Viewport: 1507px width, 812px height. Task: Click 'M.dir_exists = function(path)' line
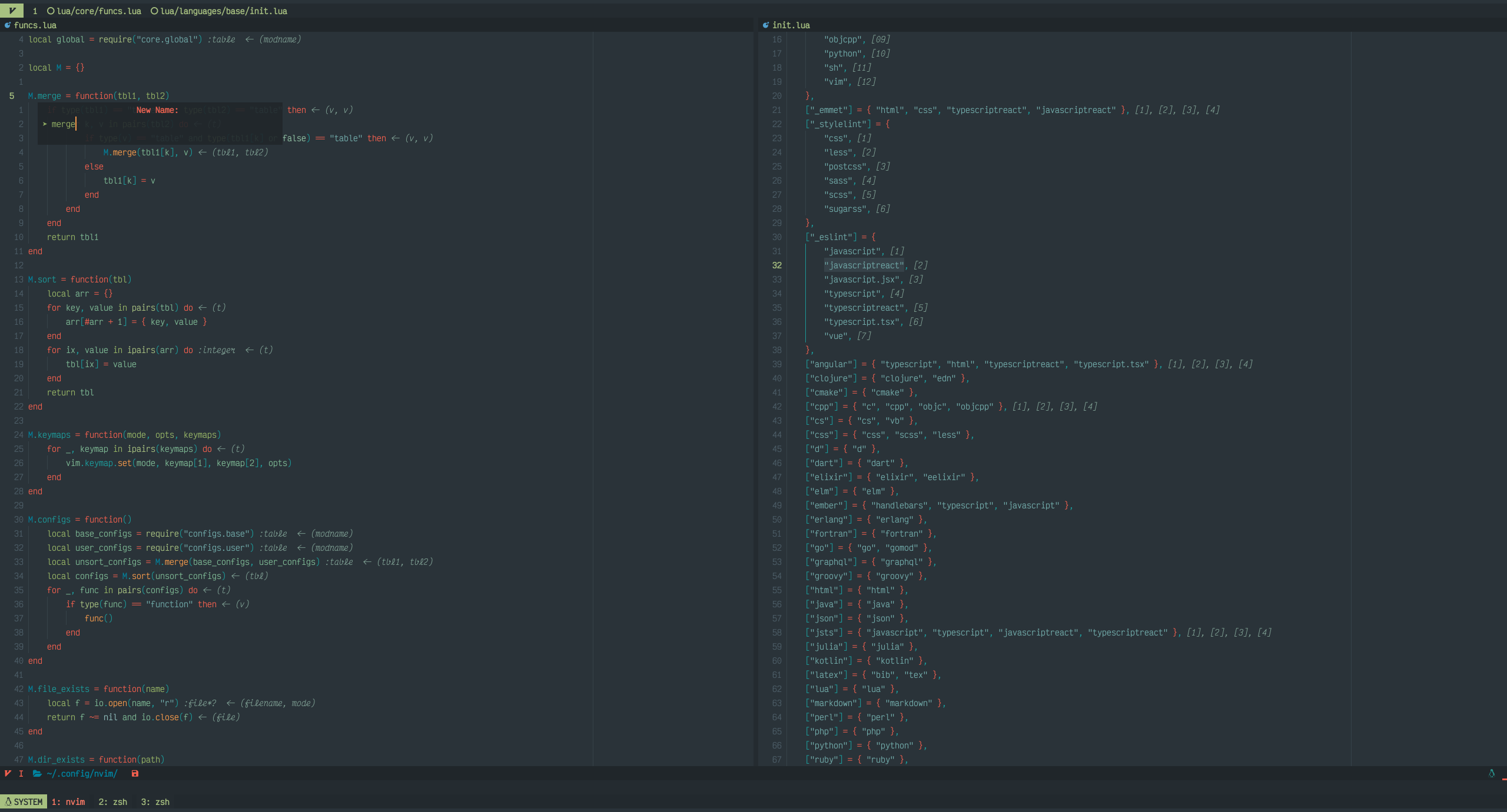97,760
